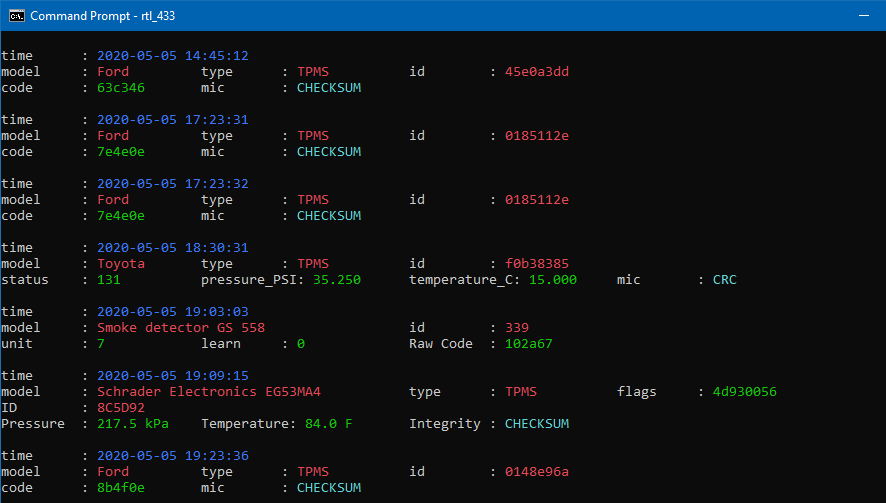This screenshot has height=503, width=886.
Task: Select timestamp 2020-05-05 19:03:03
Action: pyautogui.click(x=173, y=311)
